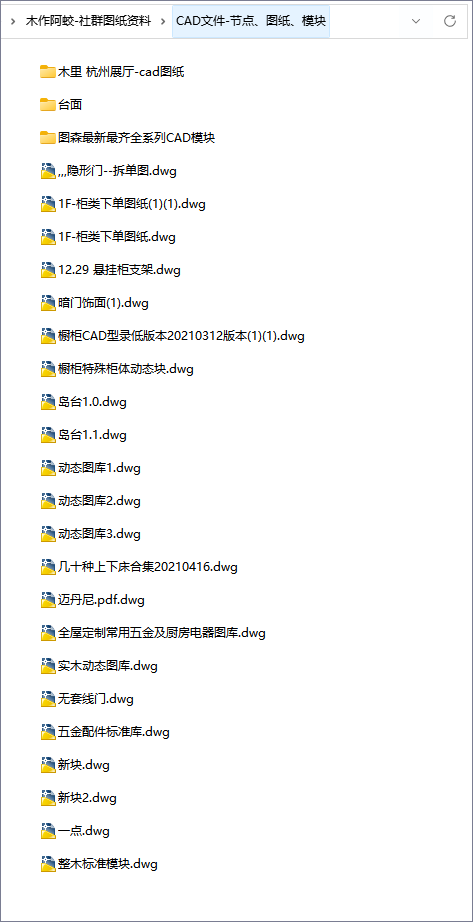Select the 木里 杭州展厅-cad图纸 folder icon
Screen dimensions: 473x922
(48, 72)
